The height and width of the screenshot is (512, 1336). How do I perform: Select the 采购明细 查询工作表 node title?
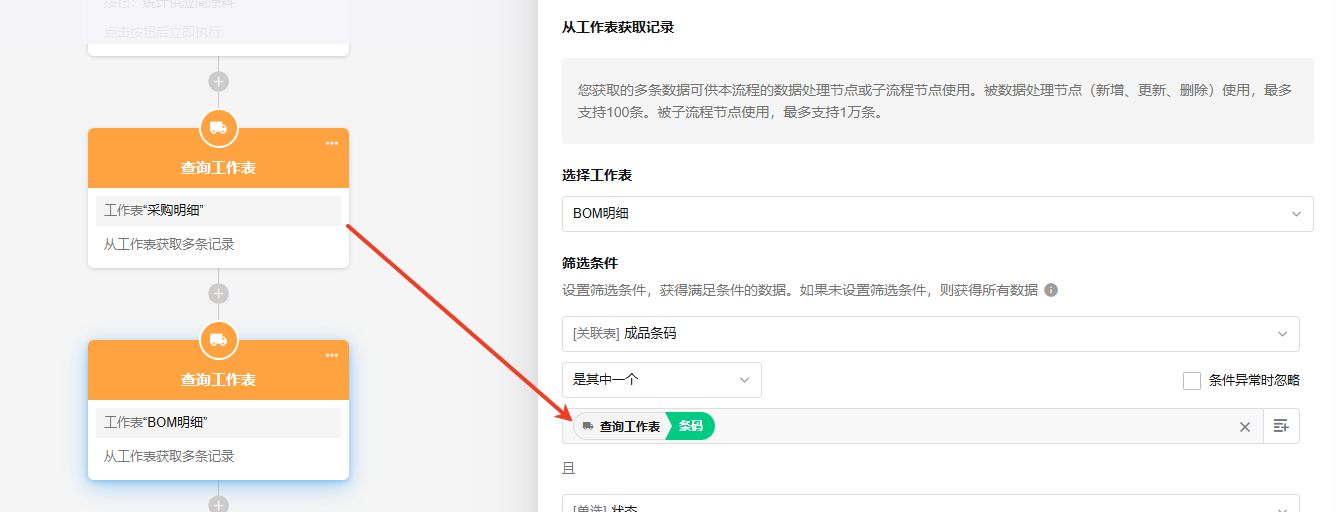(x=218, y=168)
